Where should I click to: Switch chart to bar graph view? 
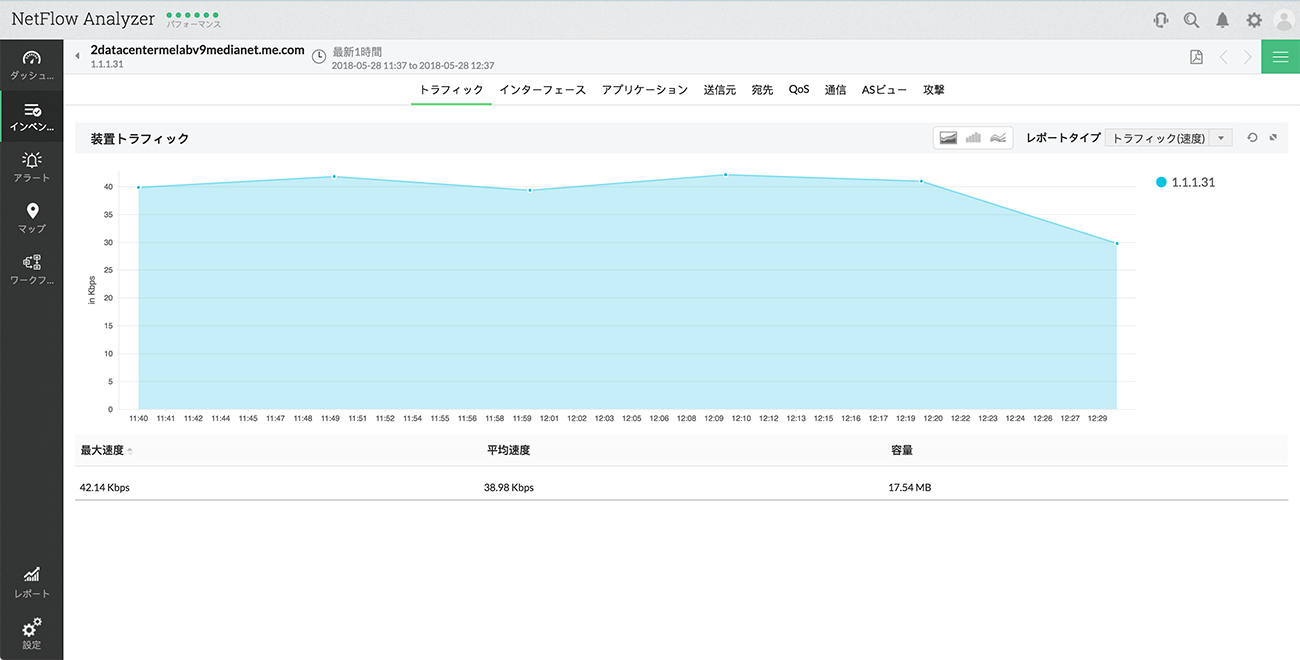[x=972, y=137]
